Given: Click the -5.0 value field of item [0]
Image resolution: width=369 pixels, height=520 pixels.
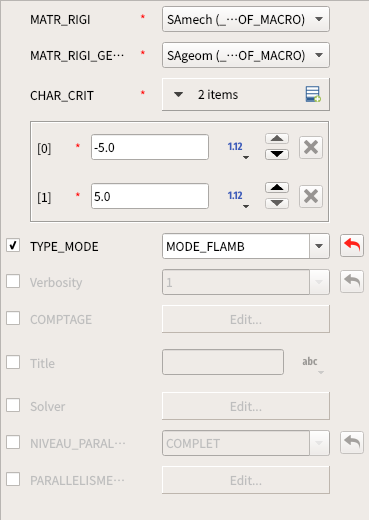Looking at the screenshot, I should click(150, 147).
